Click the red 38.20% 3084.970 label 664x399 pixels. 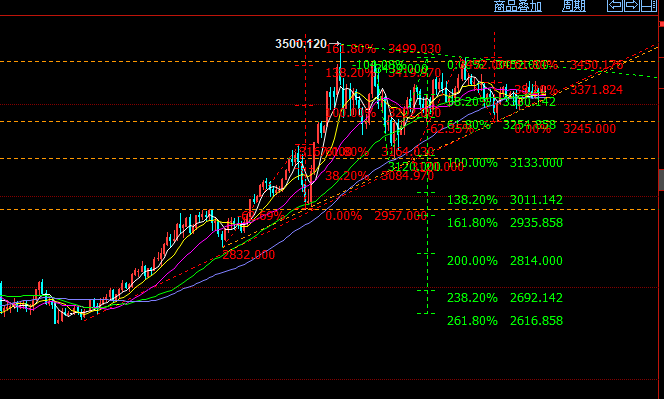coord(379,175)
